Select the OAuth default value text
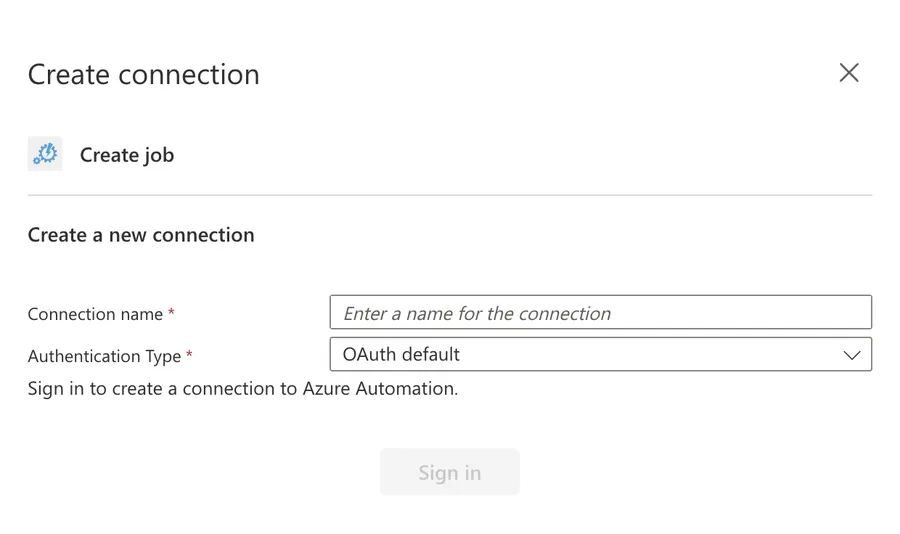Image resolution: width=900 pixels, height=534 pixels. click(x=401, y=354)
